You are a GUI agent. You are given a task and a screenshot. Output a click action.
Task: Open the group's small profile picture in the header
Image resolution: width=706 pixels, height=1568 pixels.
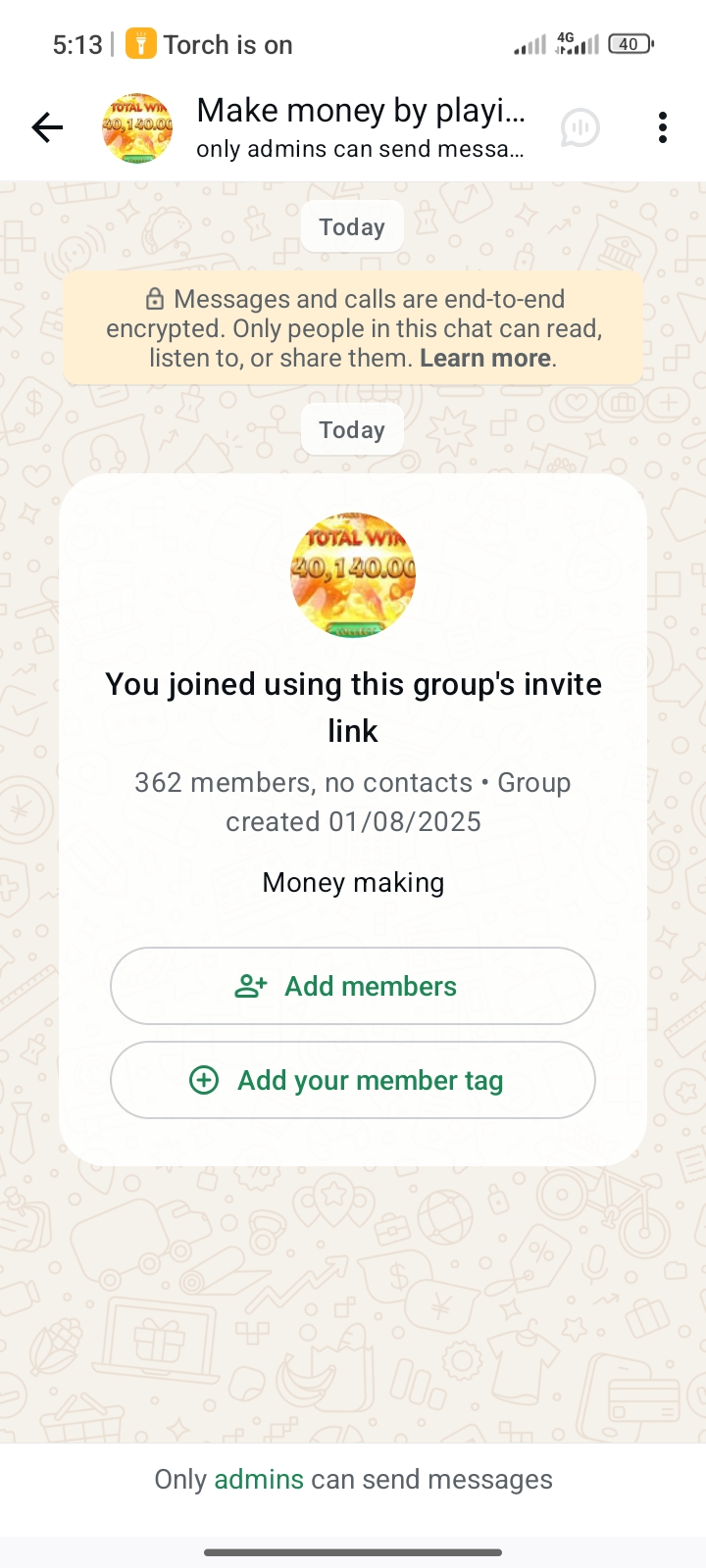[x=137, y=127]
